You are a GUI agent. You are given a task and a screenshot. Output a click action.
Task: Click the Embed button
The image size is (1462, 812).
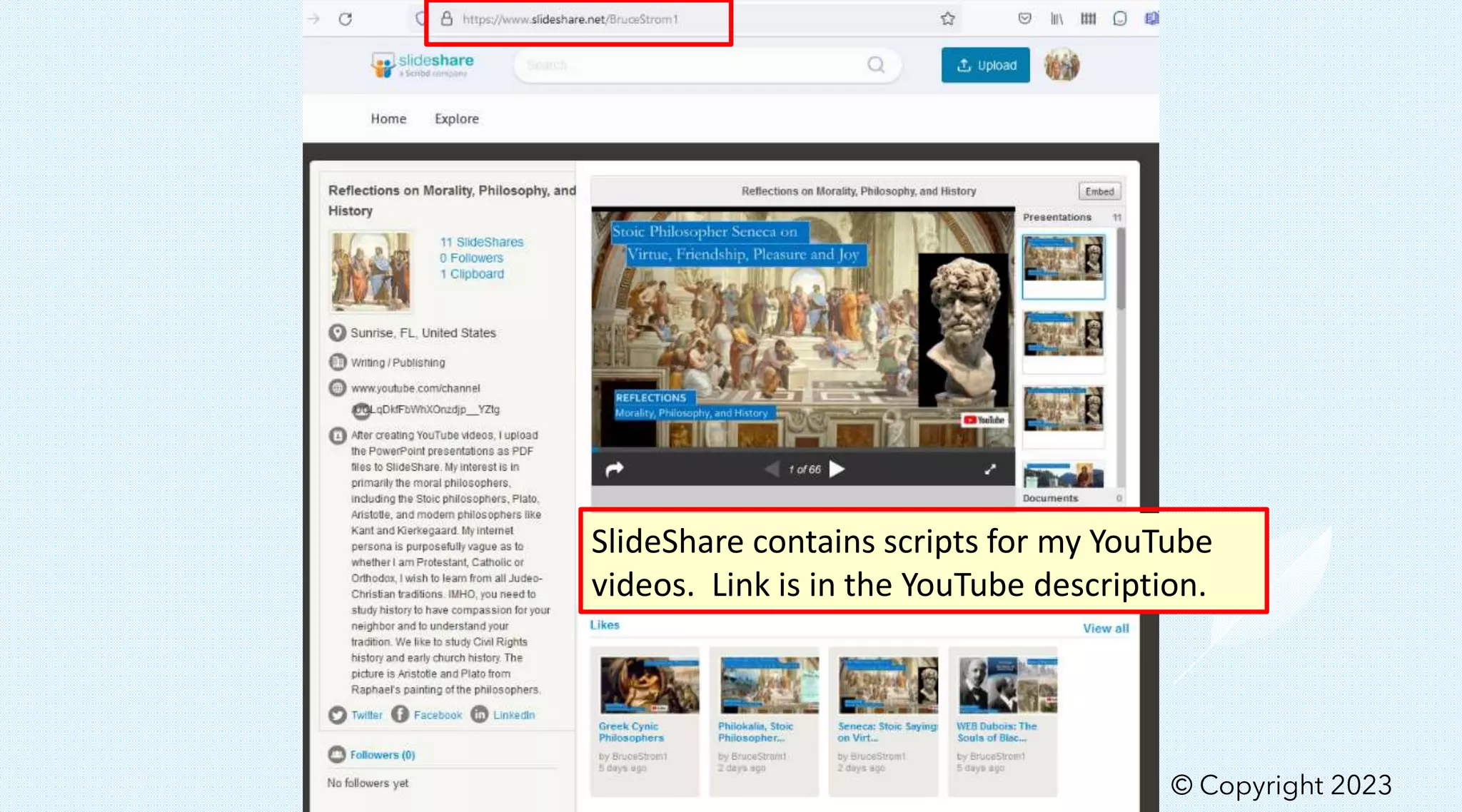tap(1099, 191)
